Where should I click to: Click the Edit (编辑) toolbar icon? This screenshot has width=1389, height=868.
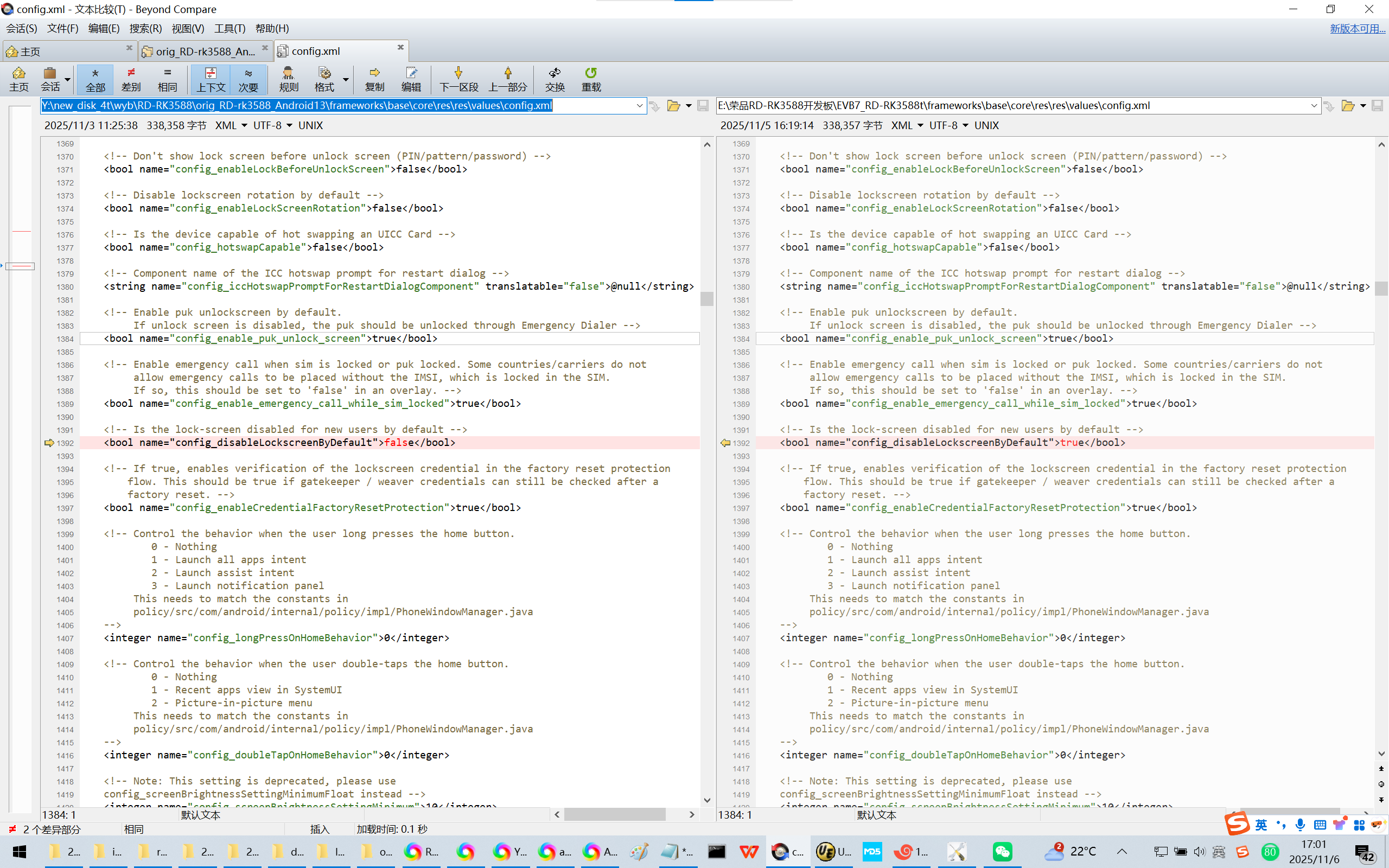[x=411, y=73]
